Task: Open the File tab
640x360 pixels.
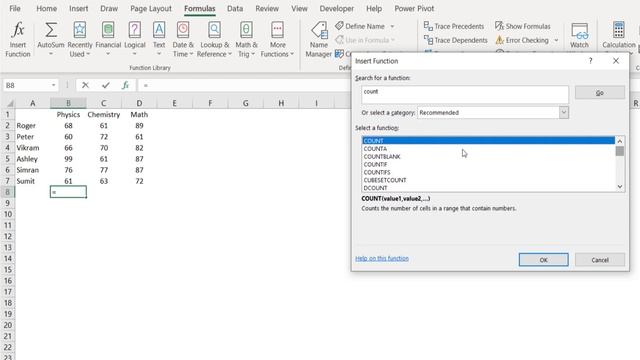Action: (x=15, y=9)
